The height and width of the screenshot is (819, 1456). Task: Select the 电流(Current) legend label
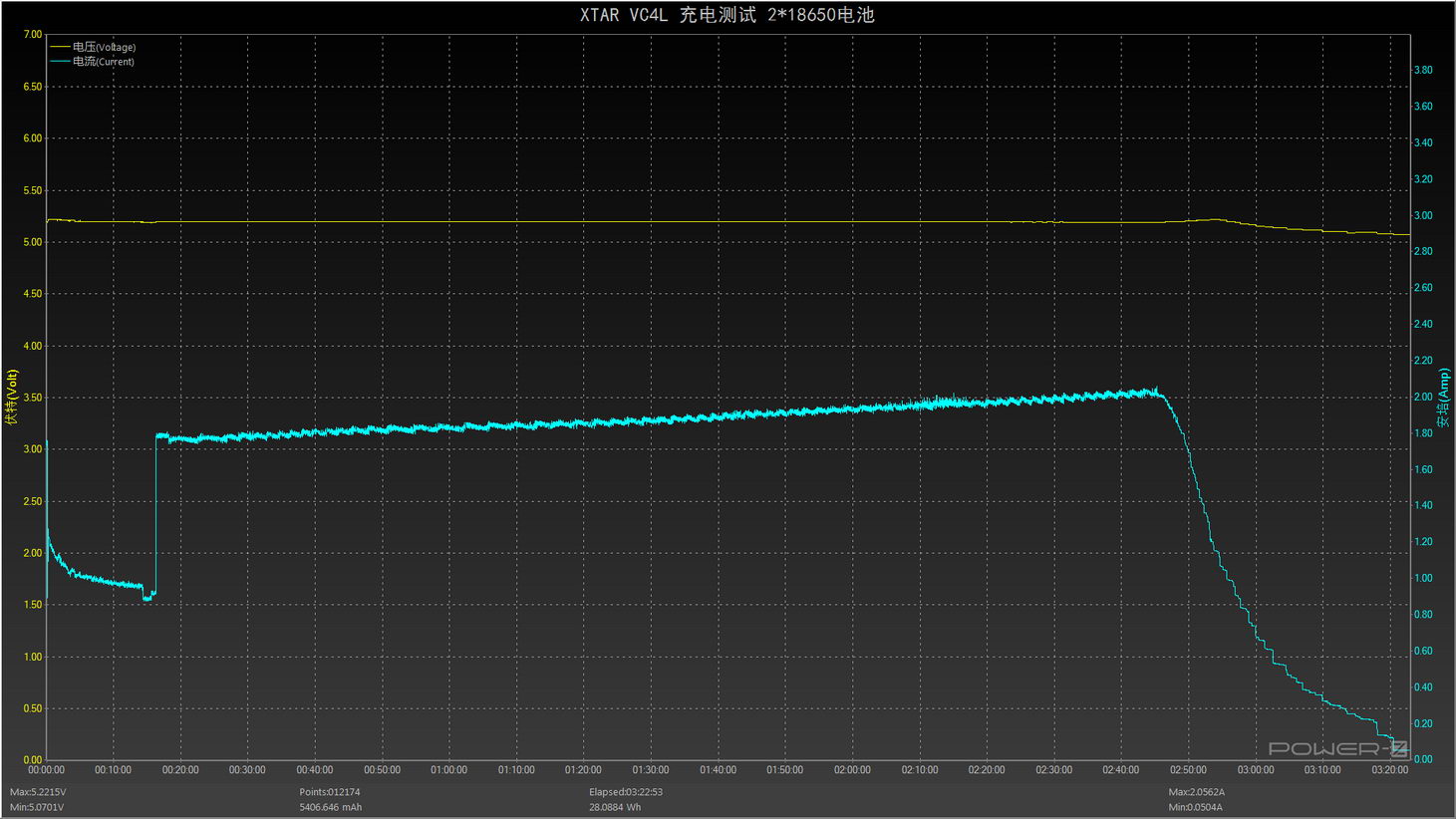(104, 61)
